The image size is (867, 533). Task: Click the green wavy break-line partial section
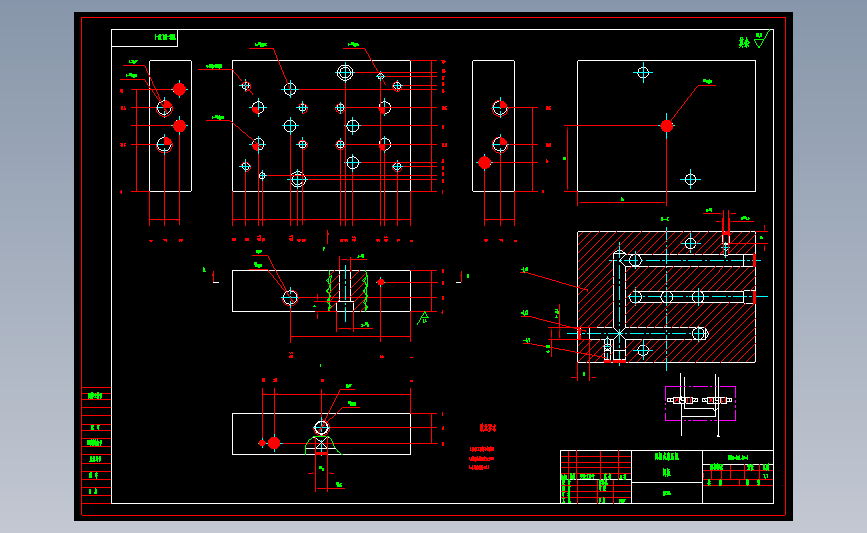[347, 290]
